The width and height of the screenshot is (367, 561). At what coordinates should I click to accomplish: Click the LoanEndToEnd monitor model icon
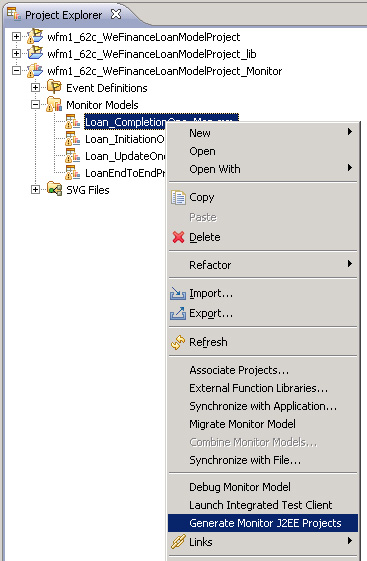click(73, 173)
